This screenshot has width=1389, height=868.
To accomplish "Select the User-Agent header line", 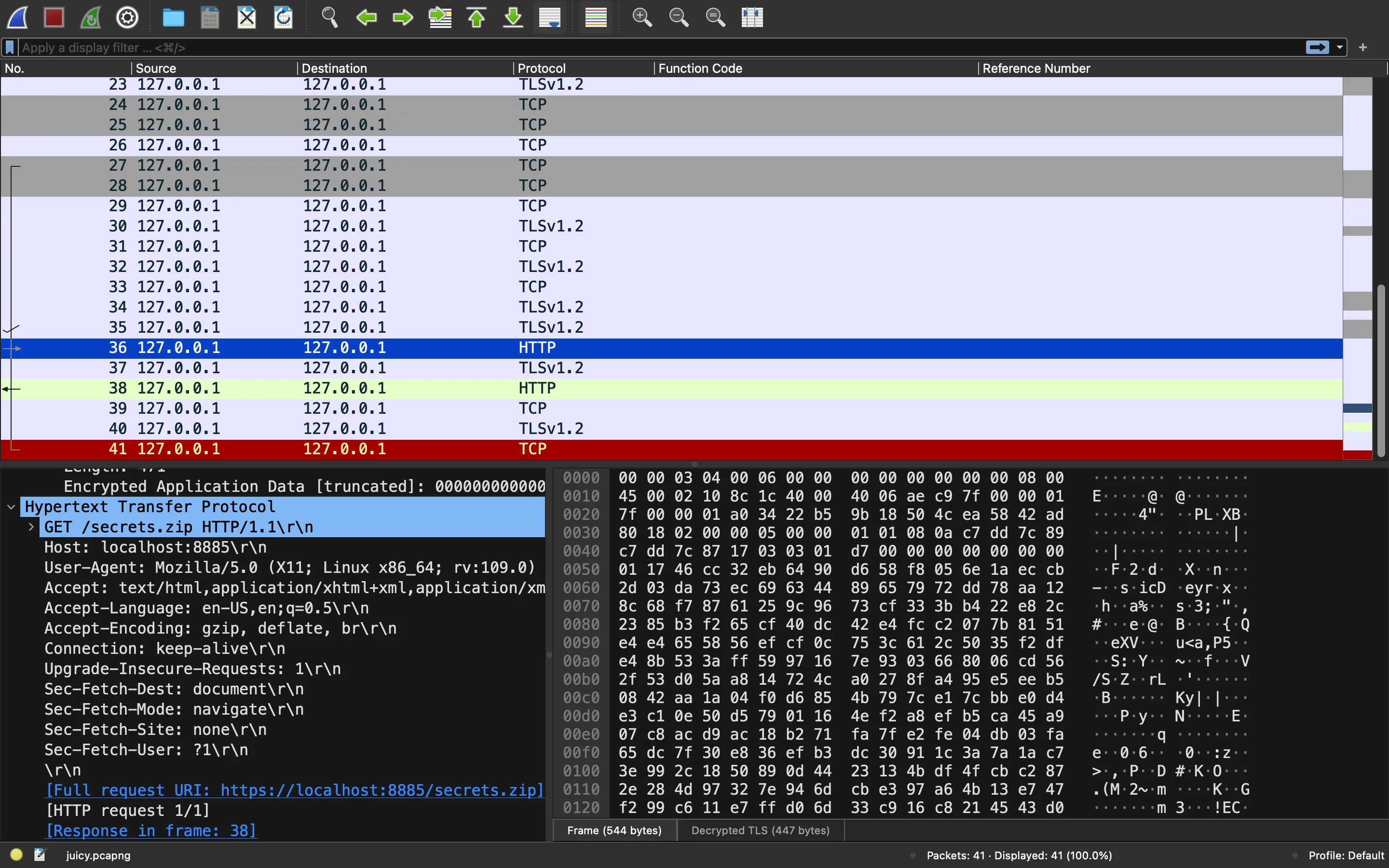I will [x=290, y=568].
